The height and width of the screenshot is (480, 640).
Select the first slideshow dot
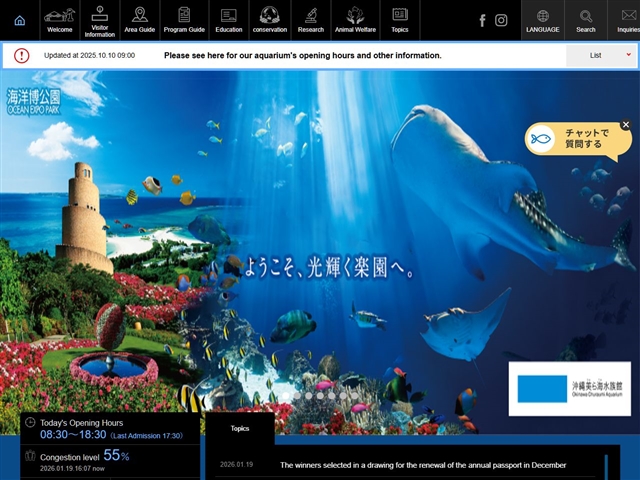(286, 396)
